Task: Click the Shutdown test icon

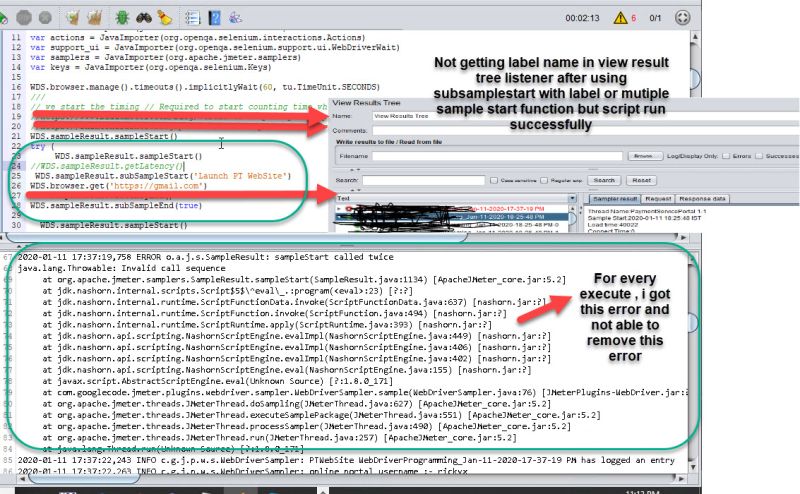Action: pos(45,18)
